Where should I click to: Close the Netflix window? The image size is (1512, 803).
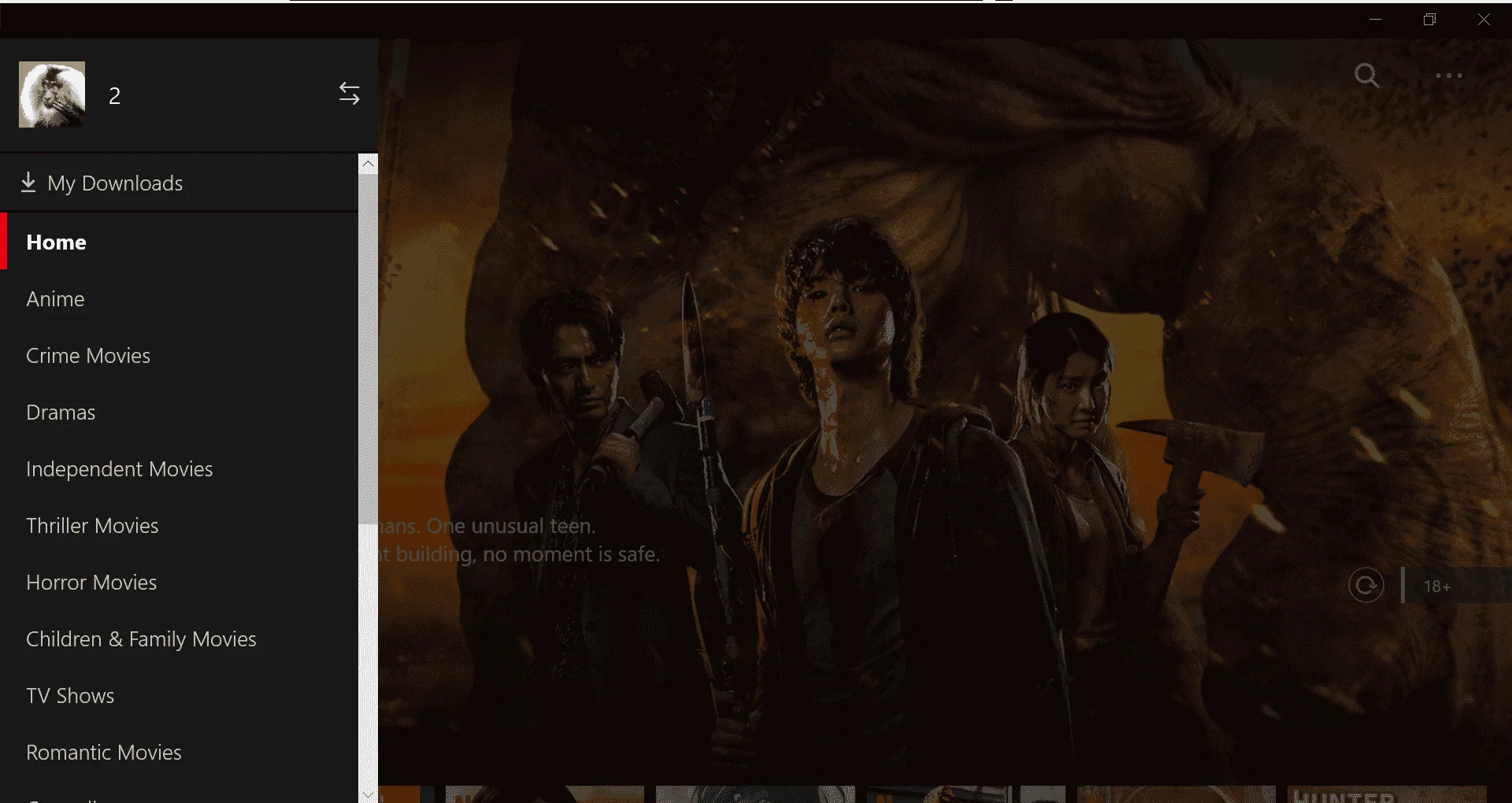click(1484, 20)
